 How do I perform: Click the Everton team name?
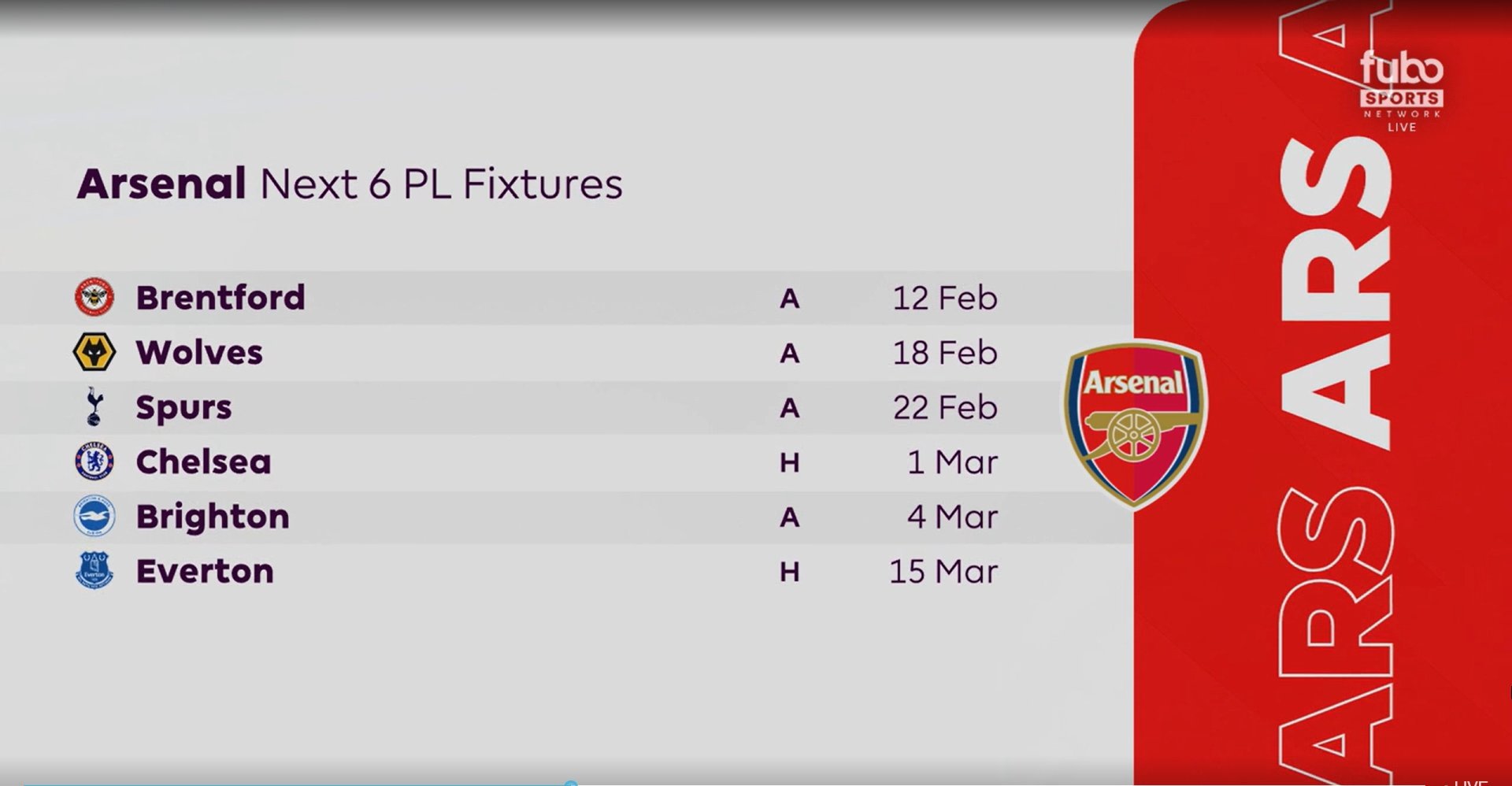[205, 571]
